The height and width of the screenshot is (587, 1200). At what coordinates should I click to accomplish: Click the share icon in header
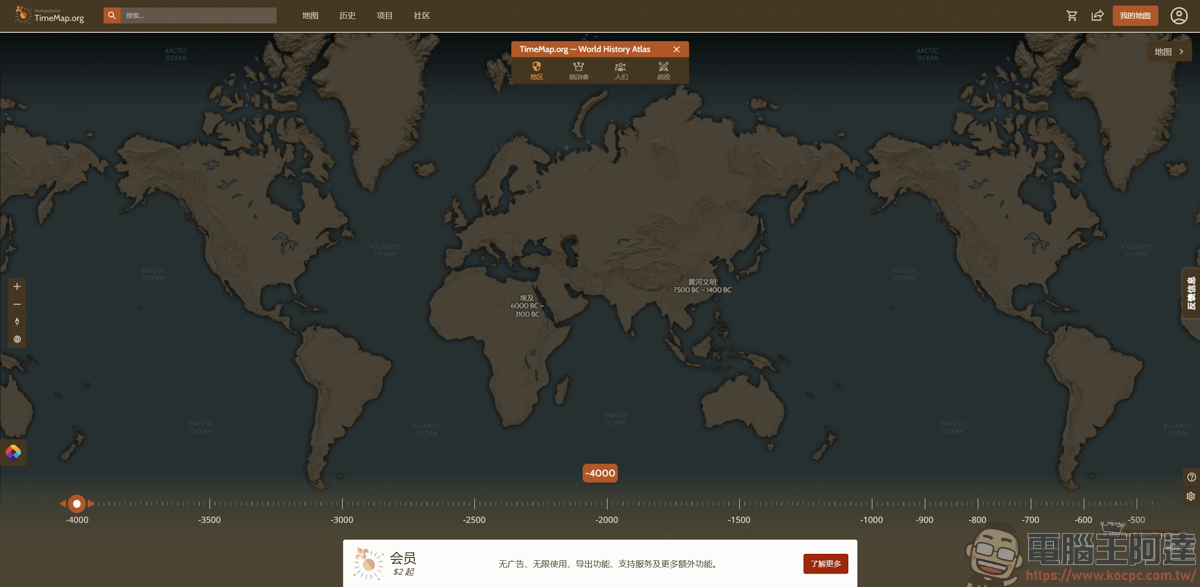point(1097,16)
